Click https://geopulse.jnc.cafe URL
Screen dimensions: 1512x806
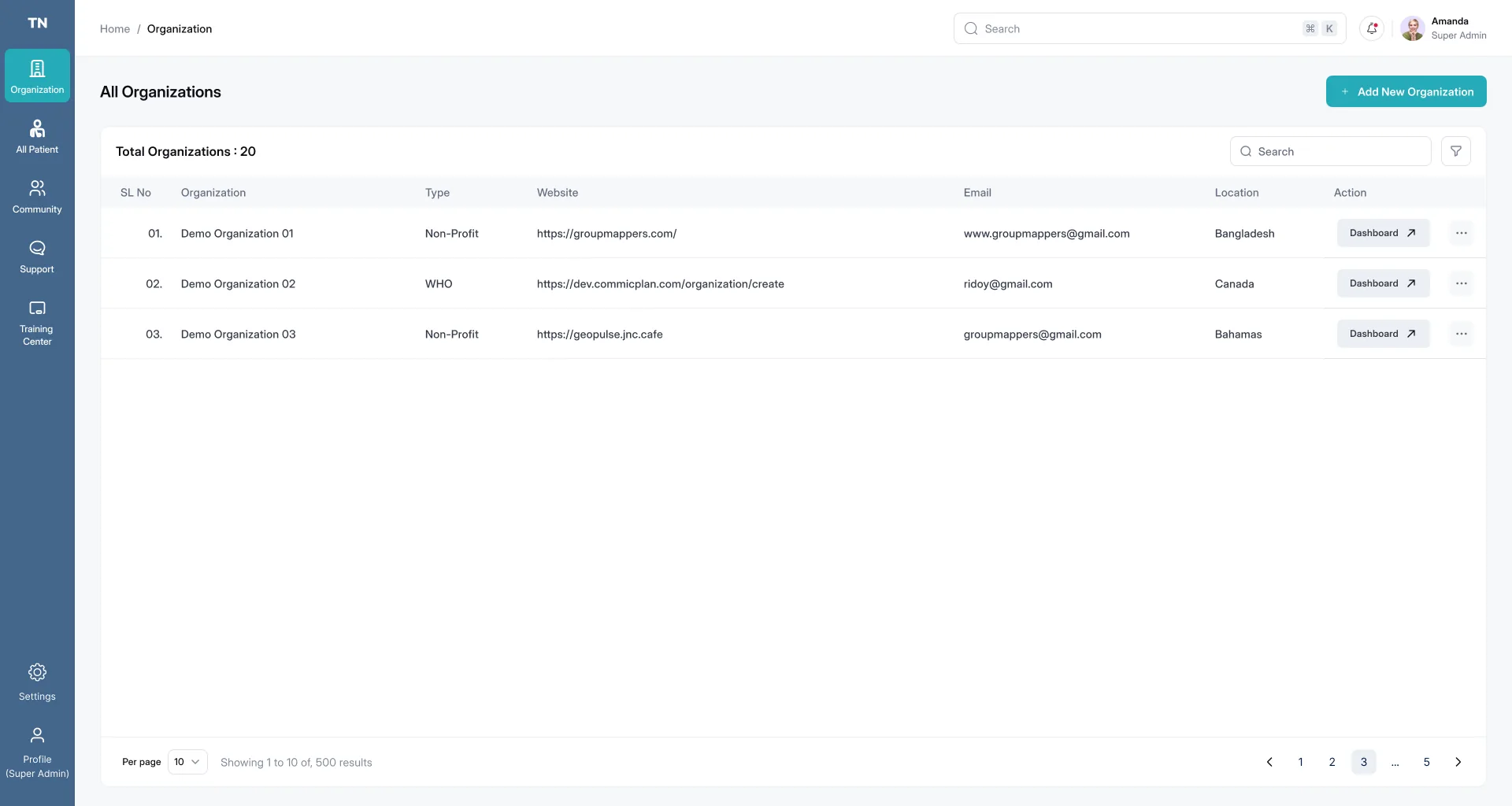point(600,335)
